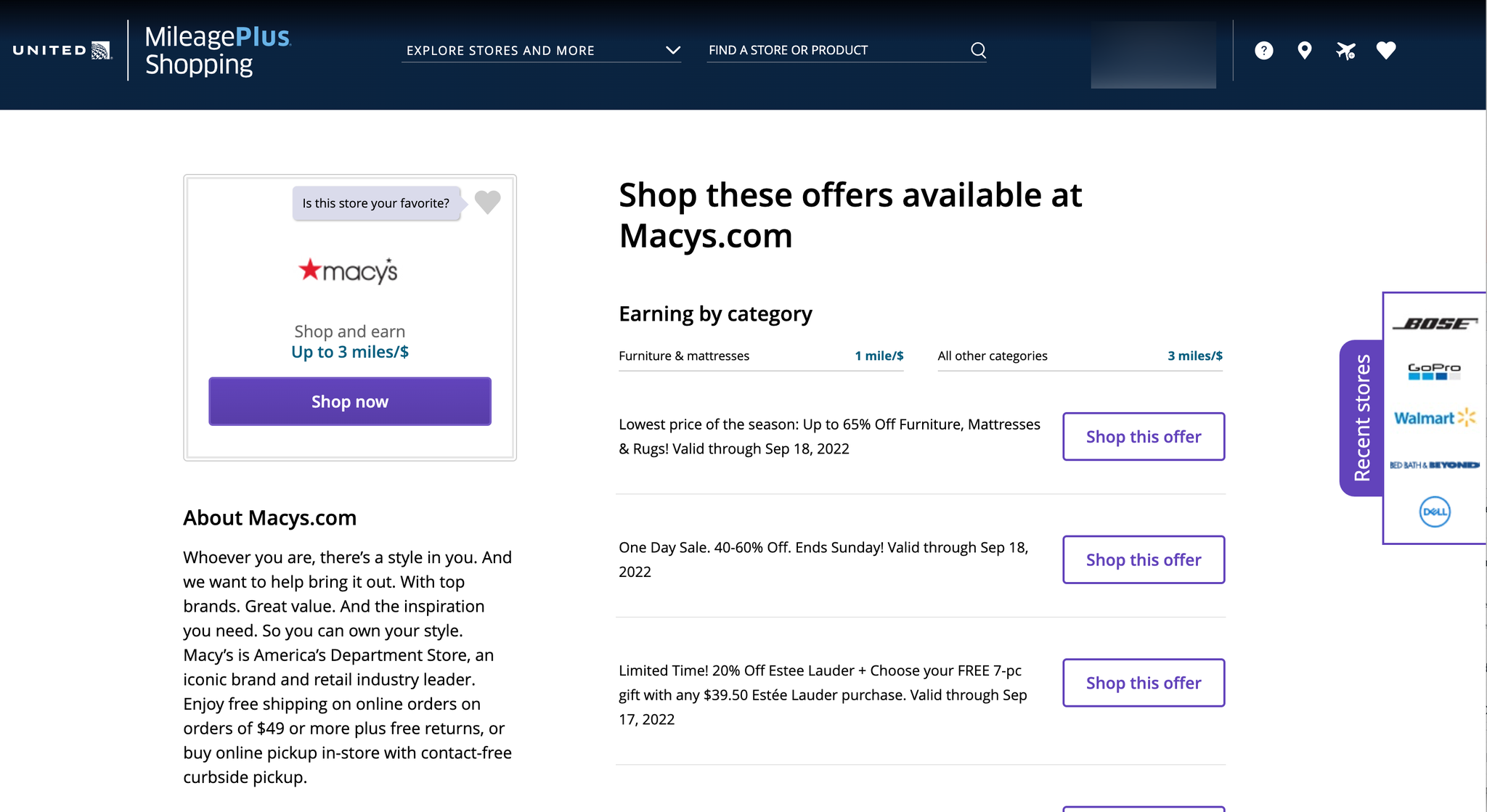Favorite Macy's using the heart toggle

[x=487, y=202]
